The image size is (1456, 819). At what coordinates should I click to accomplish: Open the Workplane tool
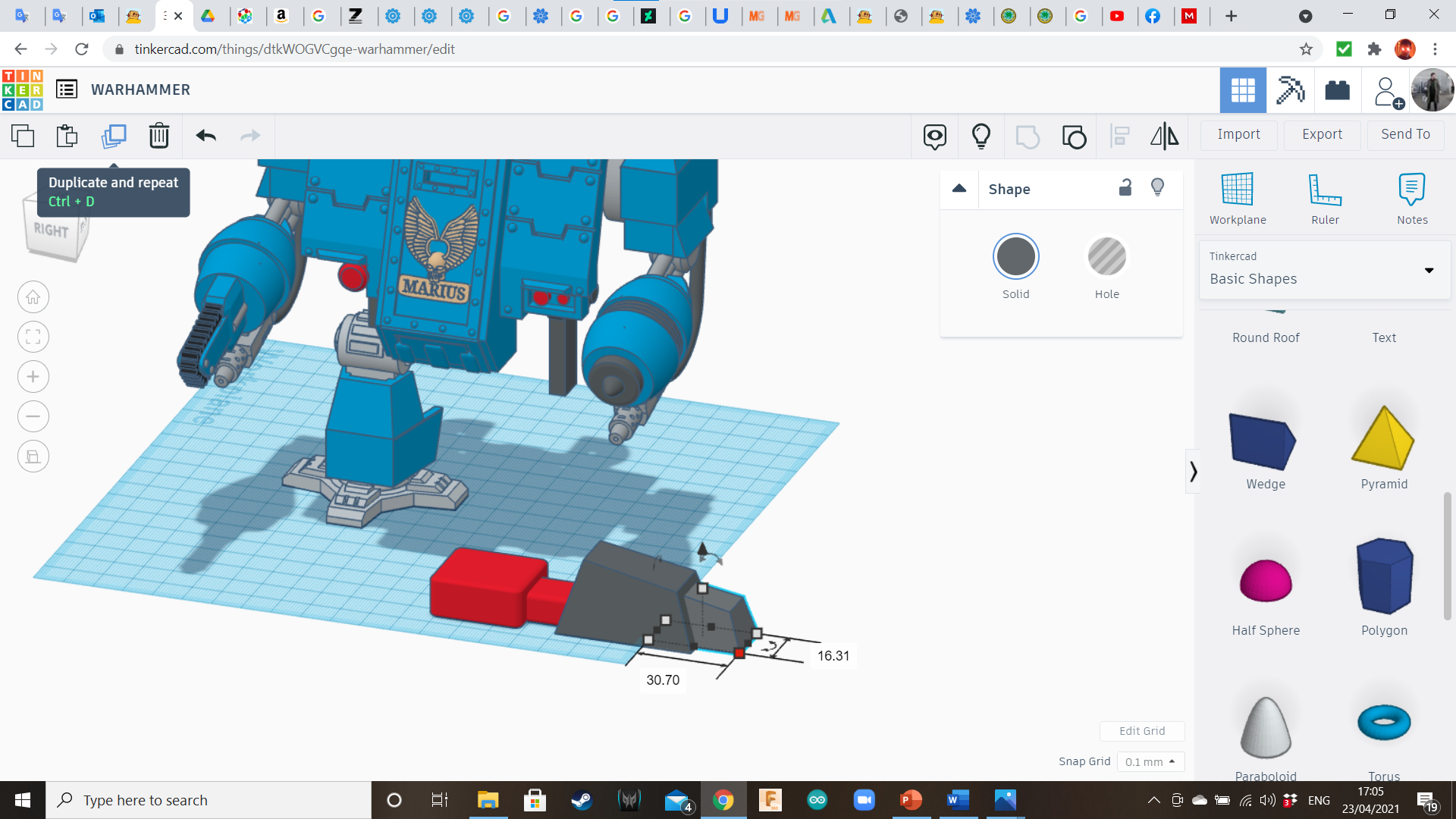pyautogui.click(x=1238, y=198)
